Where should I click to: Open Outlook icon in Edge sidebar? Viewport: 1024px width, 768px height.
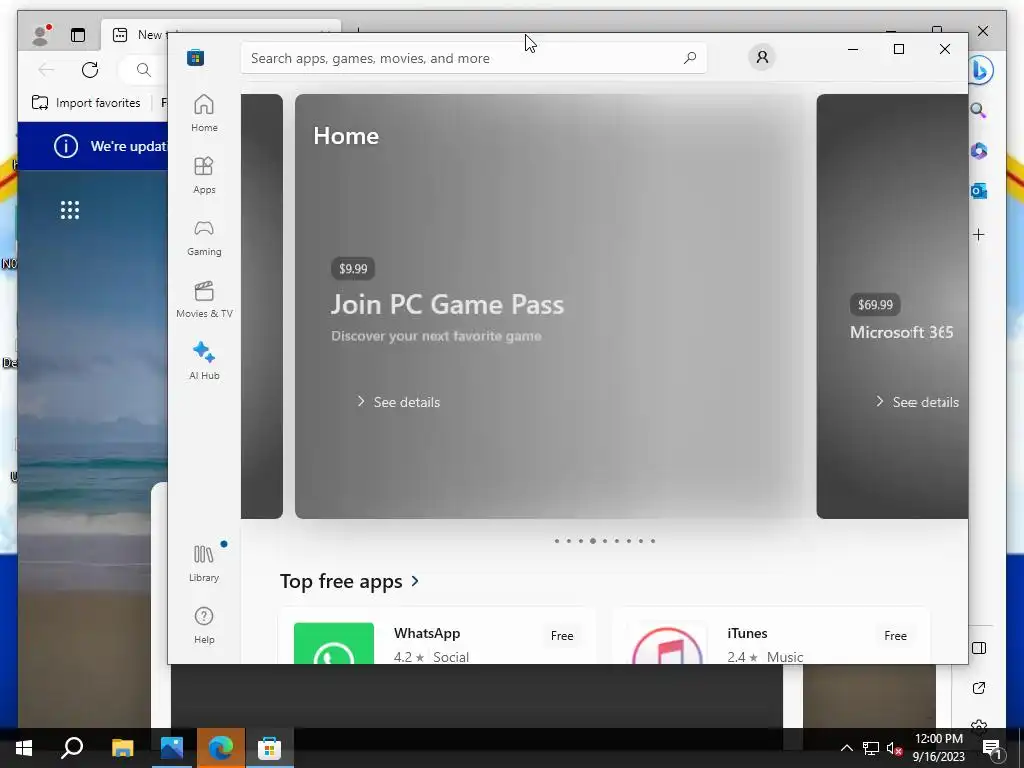tap(978, 191)
